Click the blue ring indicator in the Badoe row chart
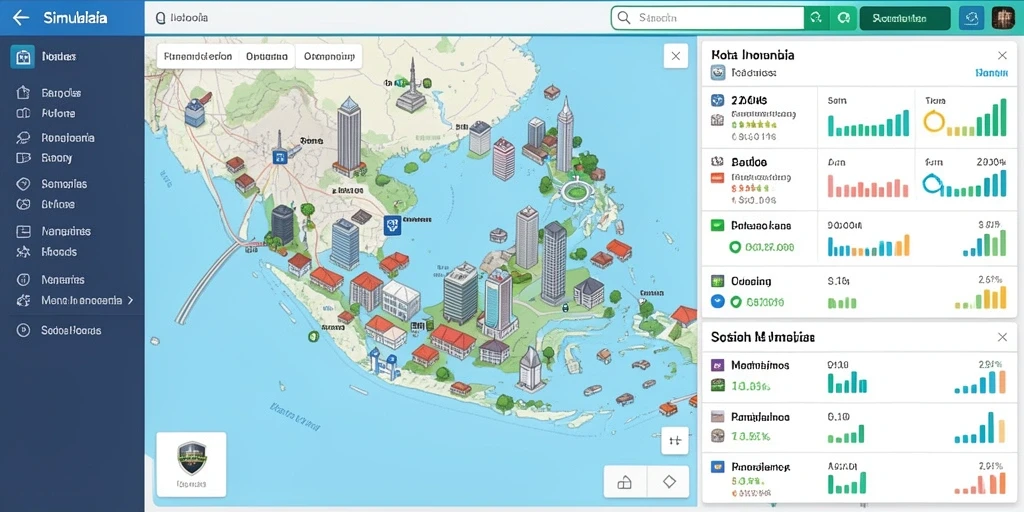The height and width of the screenshot is (512, 1024). 933,185
